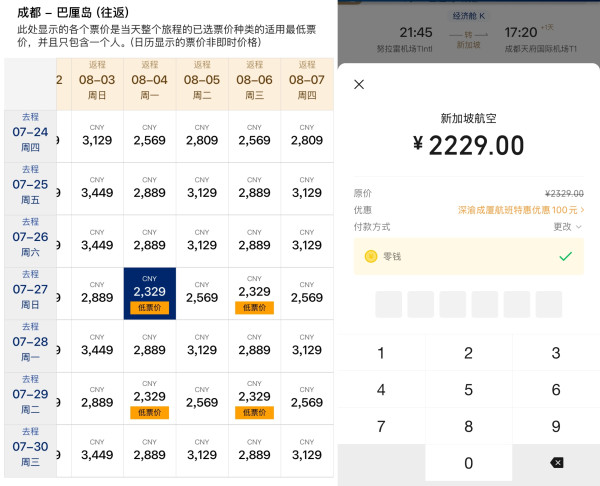
Task: Pick the 2,329 fare for 07-29 and 08-04
Action: [x=150, y=398]
